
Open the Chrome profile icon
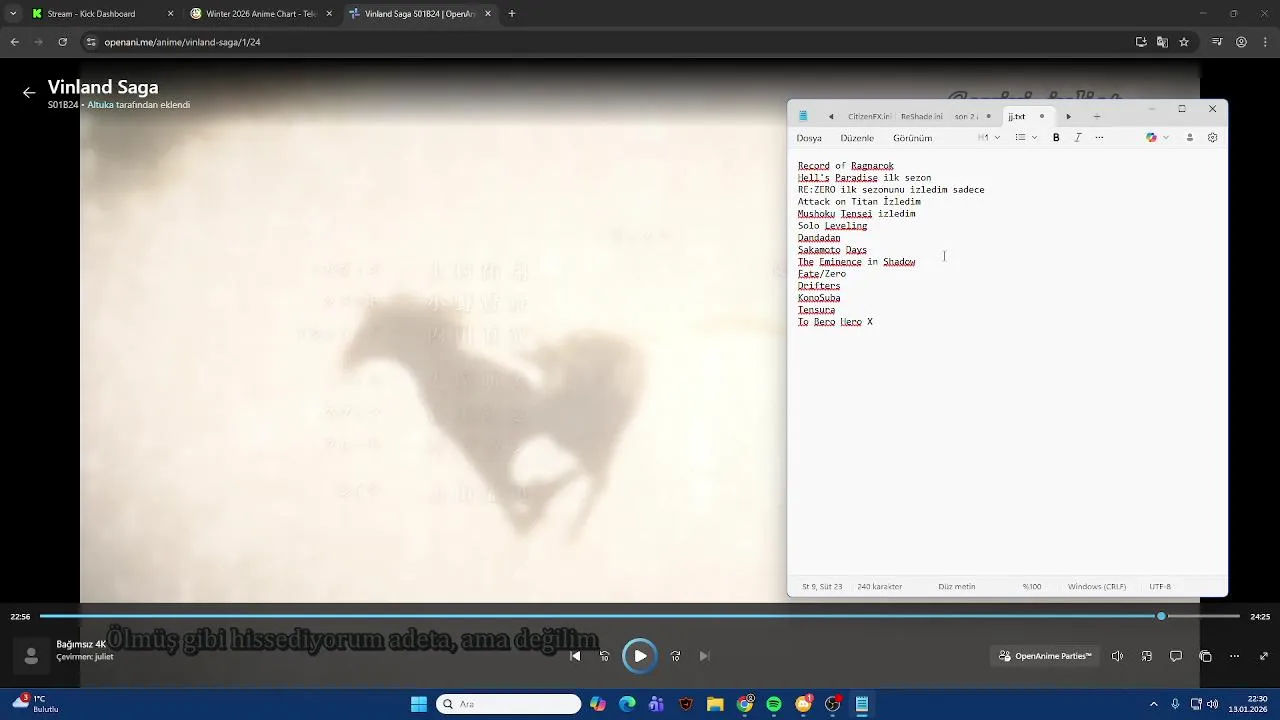coord(1241,42)
